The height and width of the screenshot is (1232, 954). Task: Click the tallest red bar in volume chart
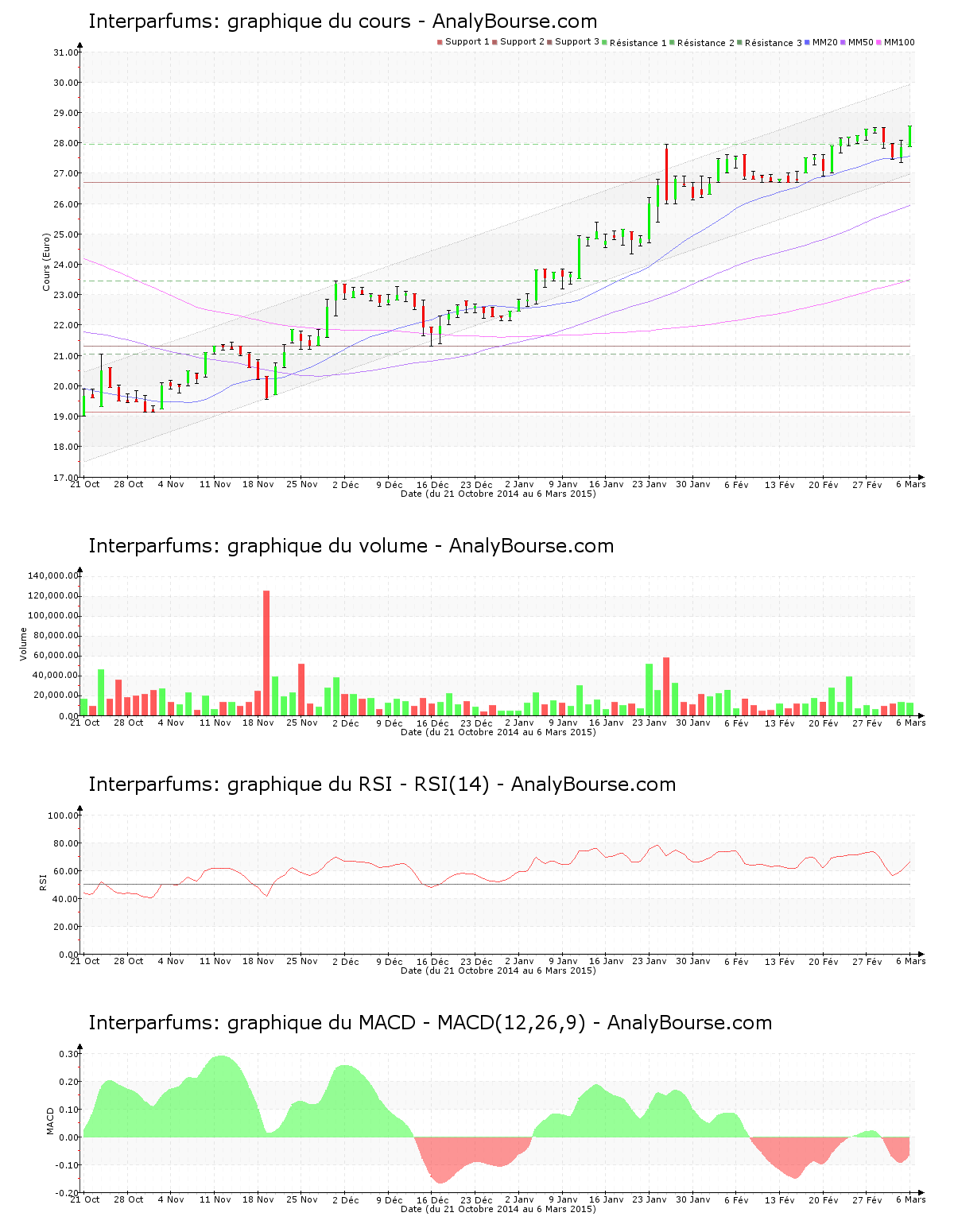pyautogui.click(x=266, y=653)
